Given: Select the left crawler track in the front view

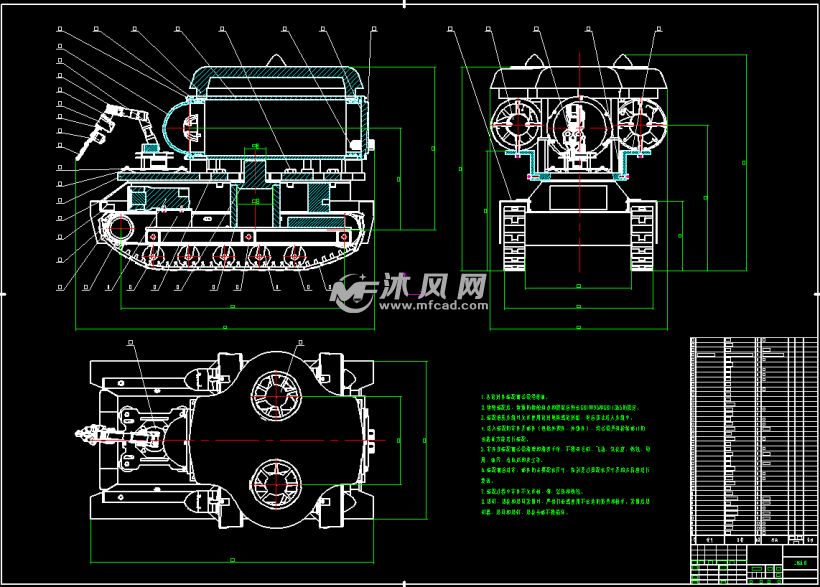Looking at the screenshot, I should click(513, 234).
